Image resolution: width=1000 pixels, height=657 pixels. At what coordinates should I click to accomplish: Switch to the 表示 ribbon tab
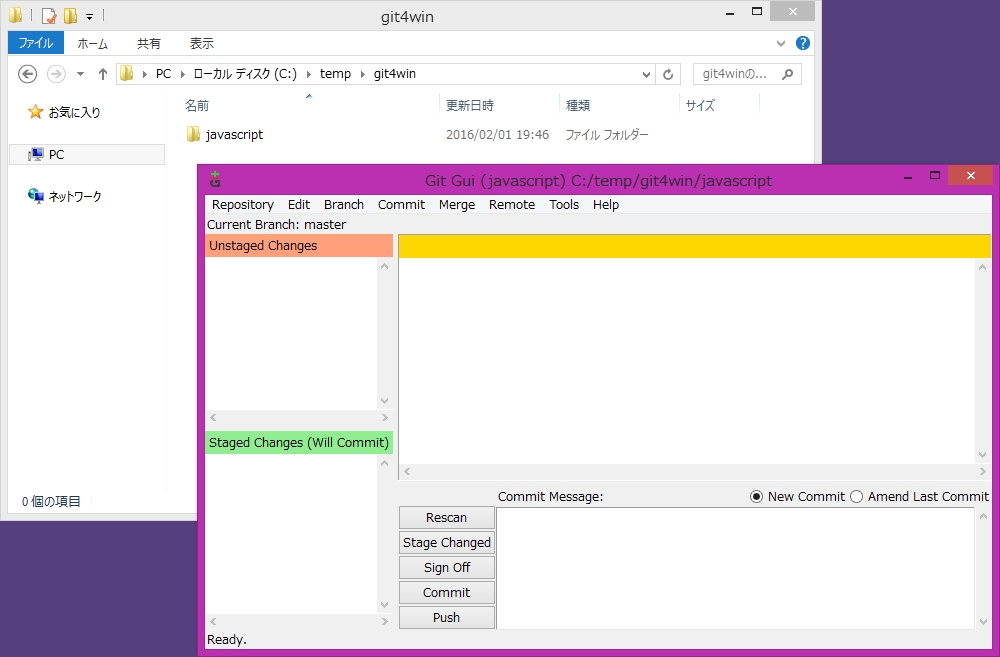point(202,43)
